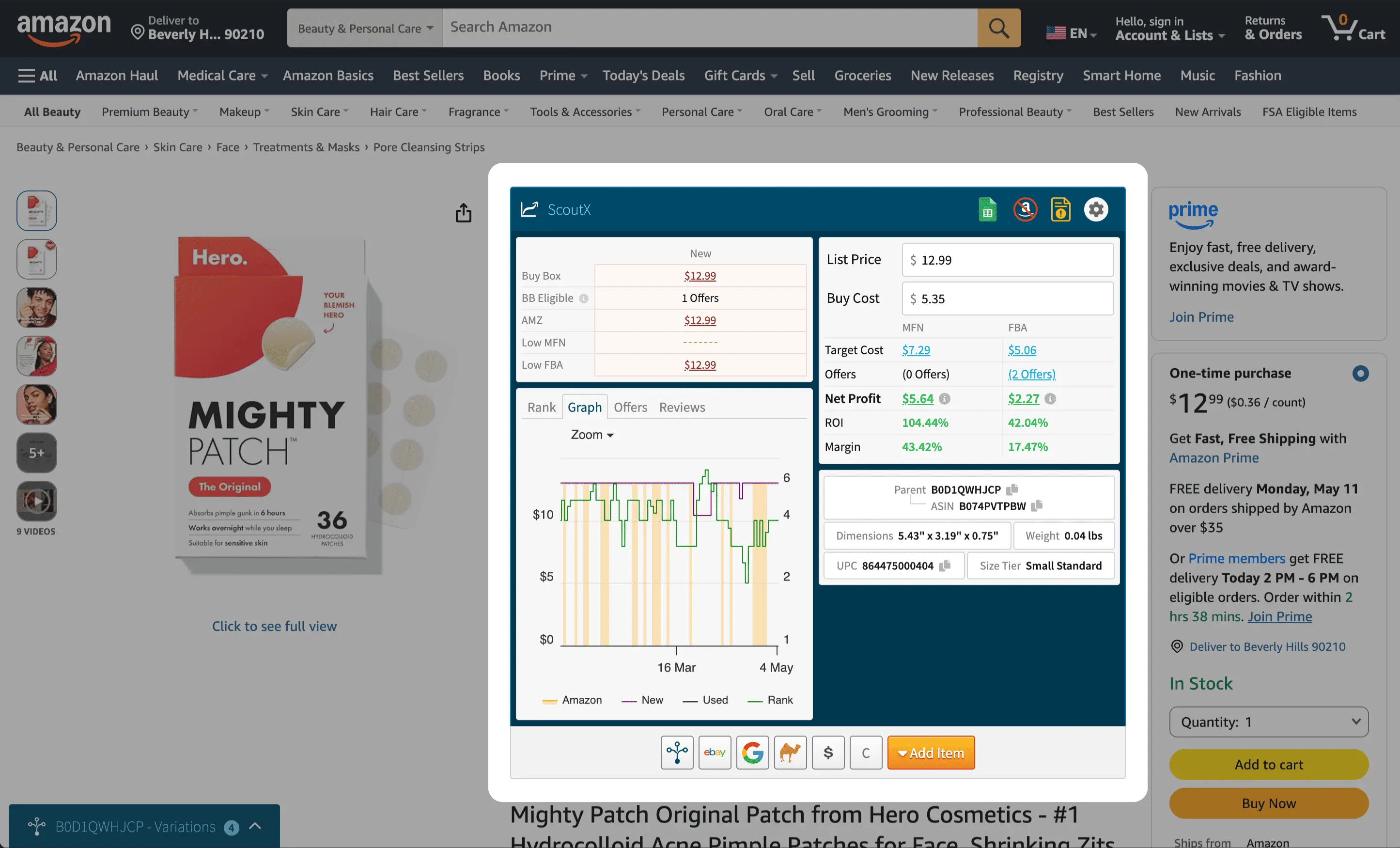Search this product on Google
This screenshot has width=1400, height=848.
coord(752,753)
